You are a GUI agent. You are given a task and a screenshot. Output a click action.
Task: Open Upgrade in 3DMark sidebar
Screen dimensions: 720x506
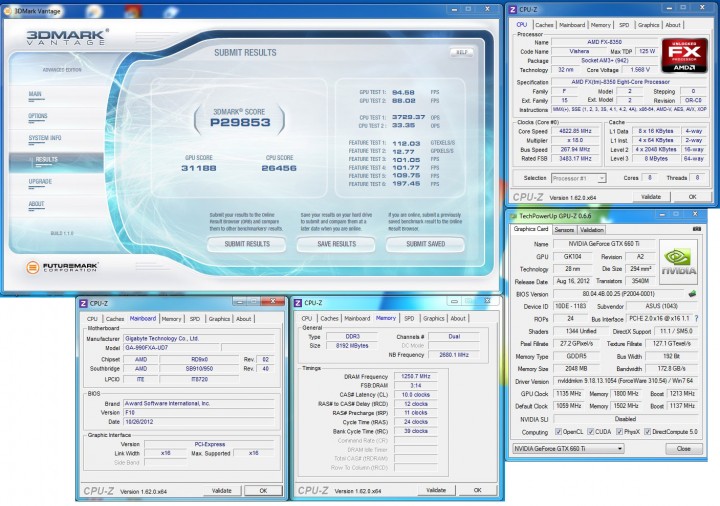(40, 182)
